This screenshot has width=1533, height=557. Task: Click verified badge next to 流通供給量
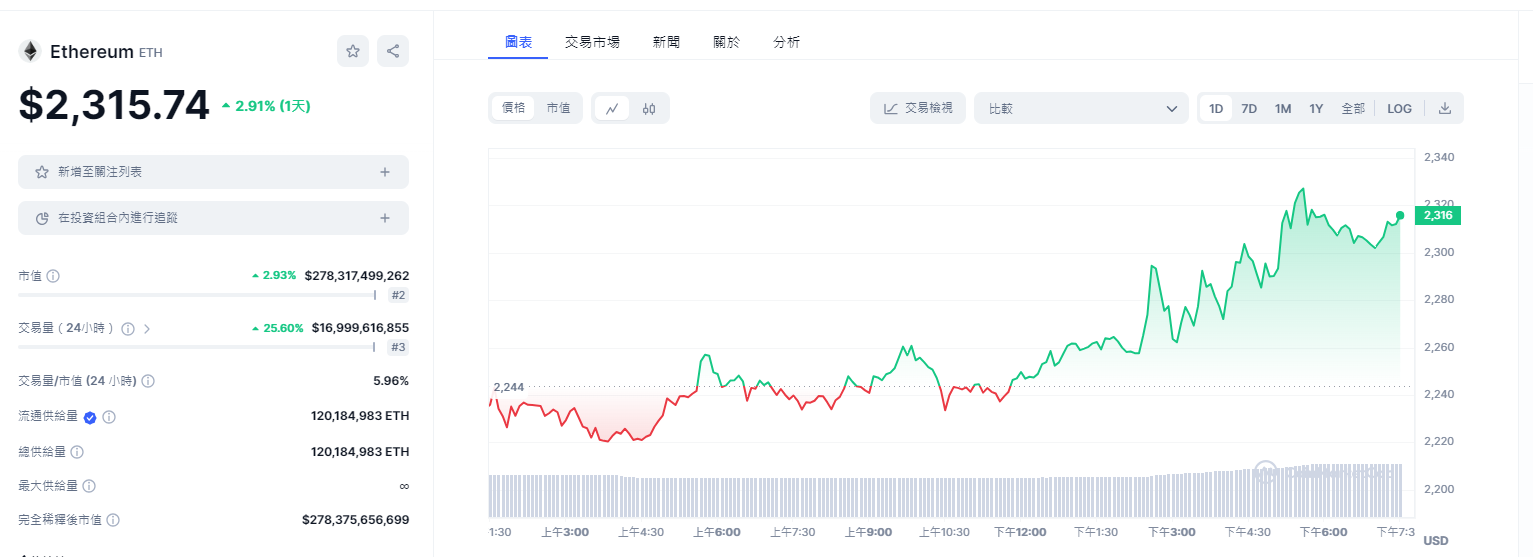(x=90, y=417)
